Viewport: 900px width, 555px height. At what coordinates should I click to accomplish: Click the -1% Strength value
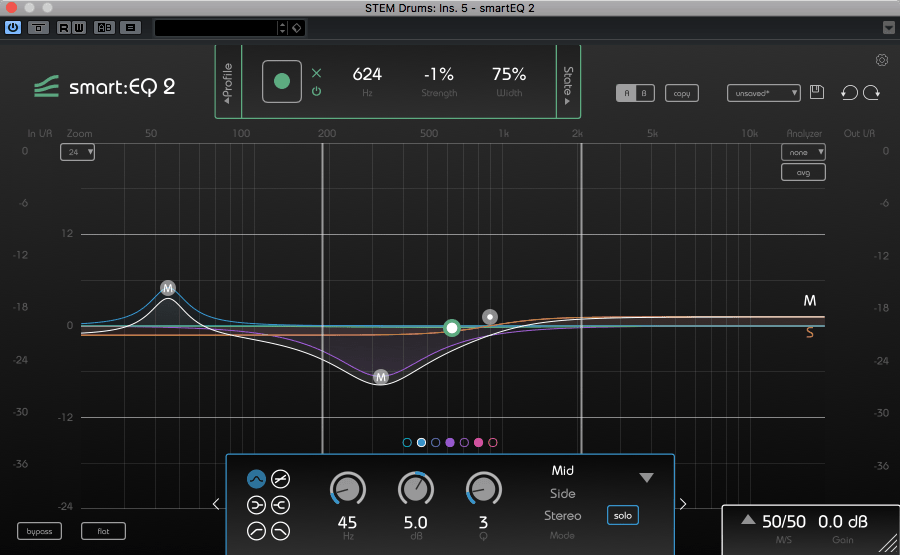click(439, 74)
